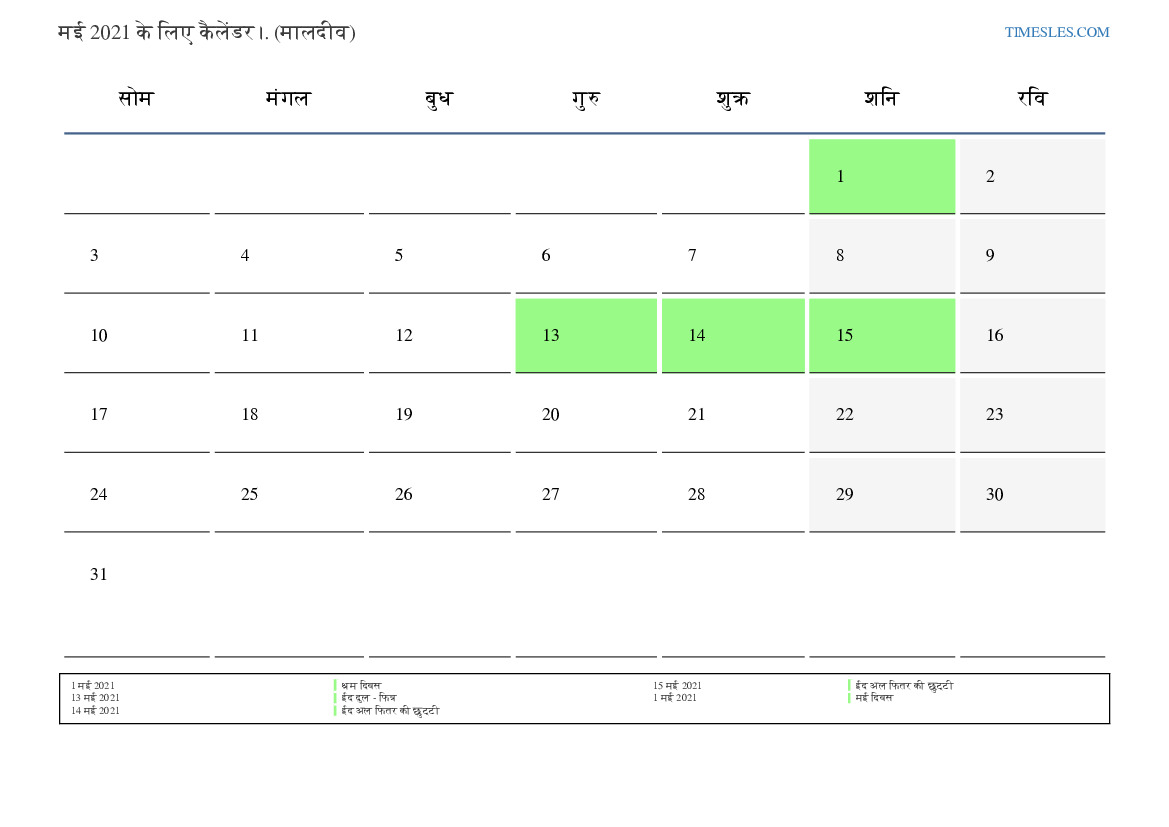Select the बुध weekday header
The width and height of the screenshot is (1169, 827).
click(x=438, y=98)
